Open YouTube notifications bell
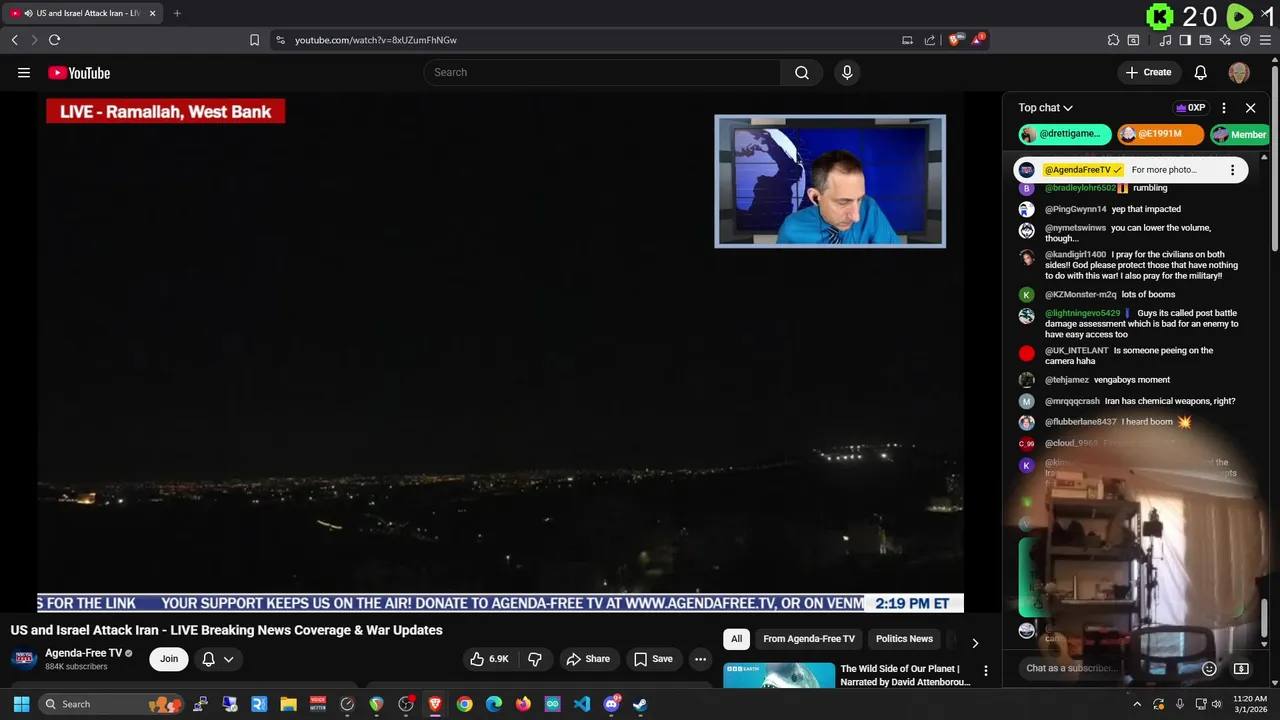 click(1201, 72)
